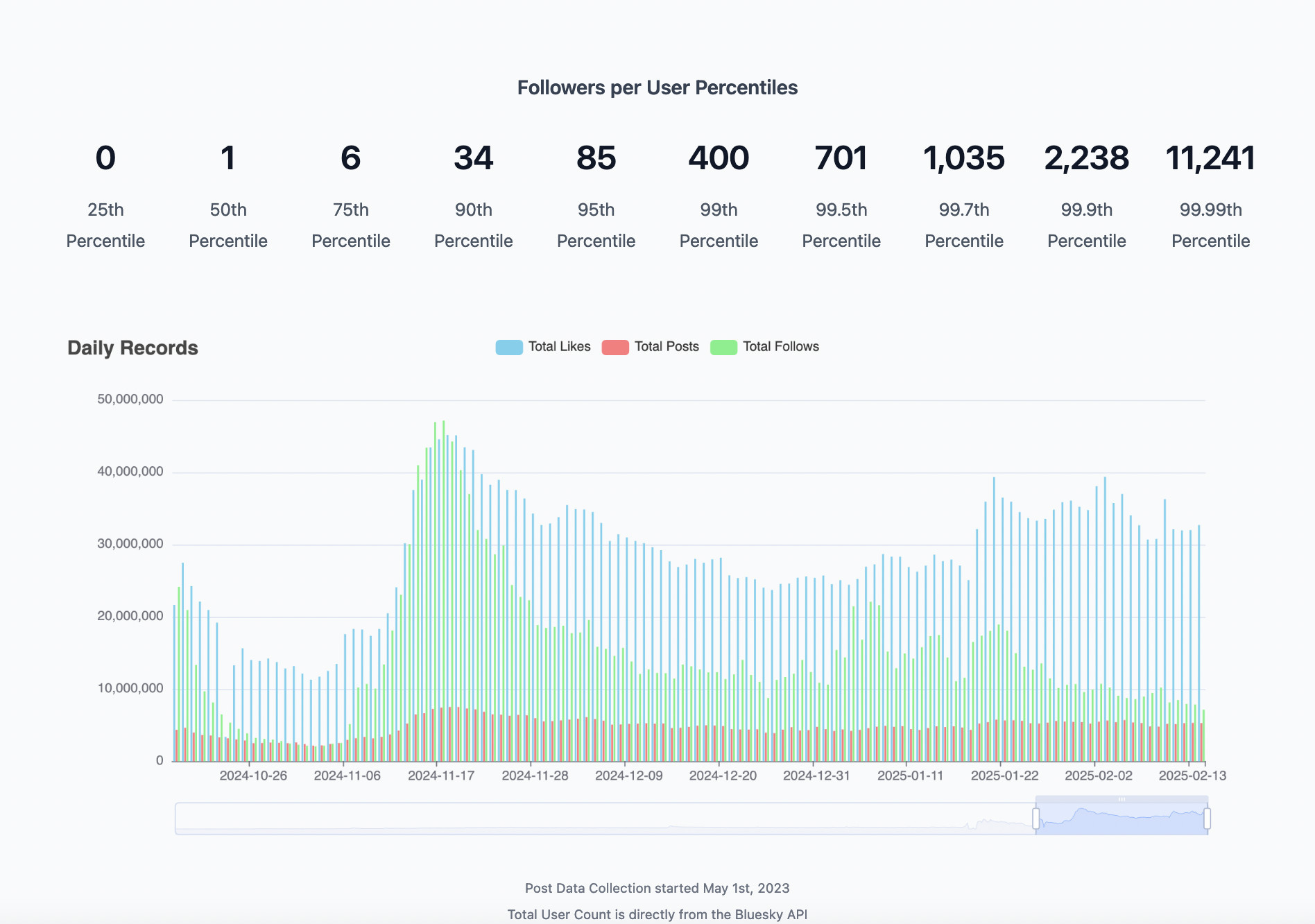
Task: Click the 75th Percentile label
Action: click(351, 225)
